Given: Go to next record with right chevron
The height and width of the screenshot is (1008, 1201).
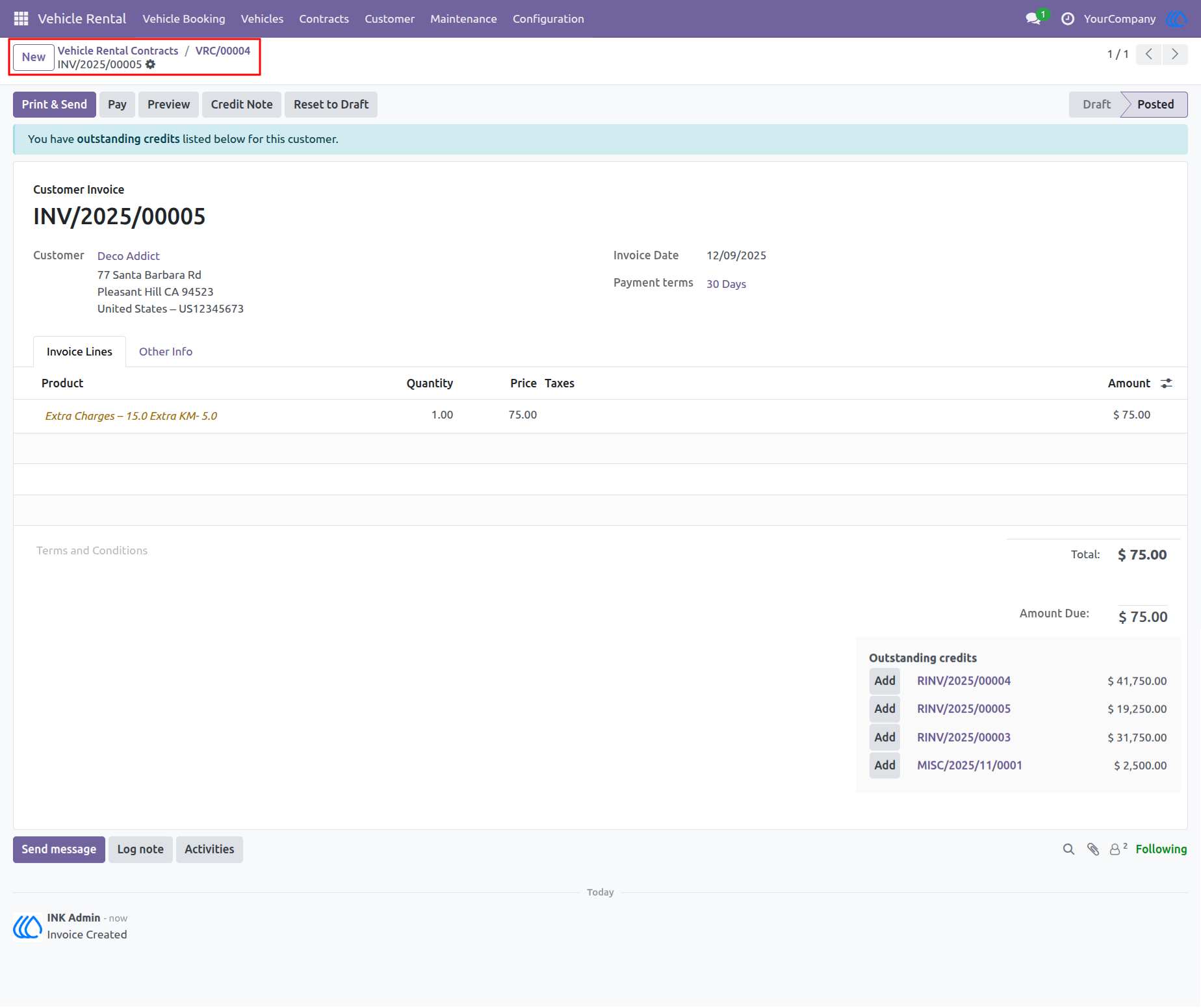Looking at the screenshot, I should coord(1175,54).
